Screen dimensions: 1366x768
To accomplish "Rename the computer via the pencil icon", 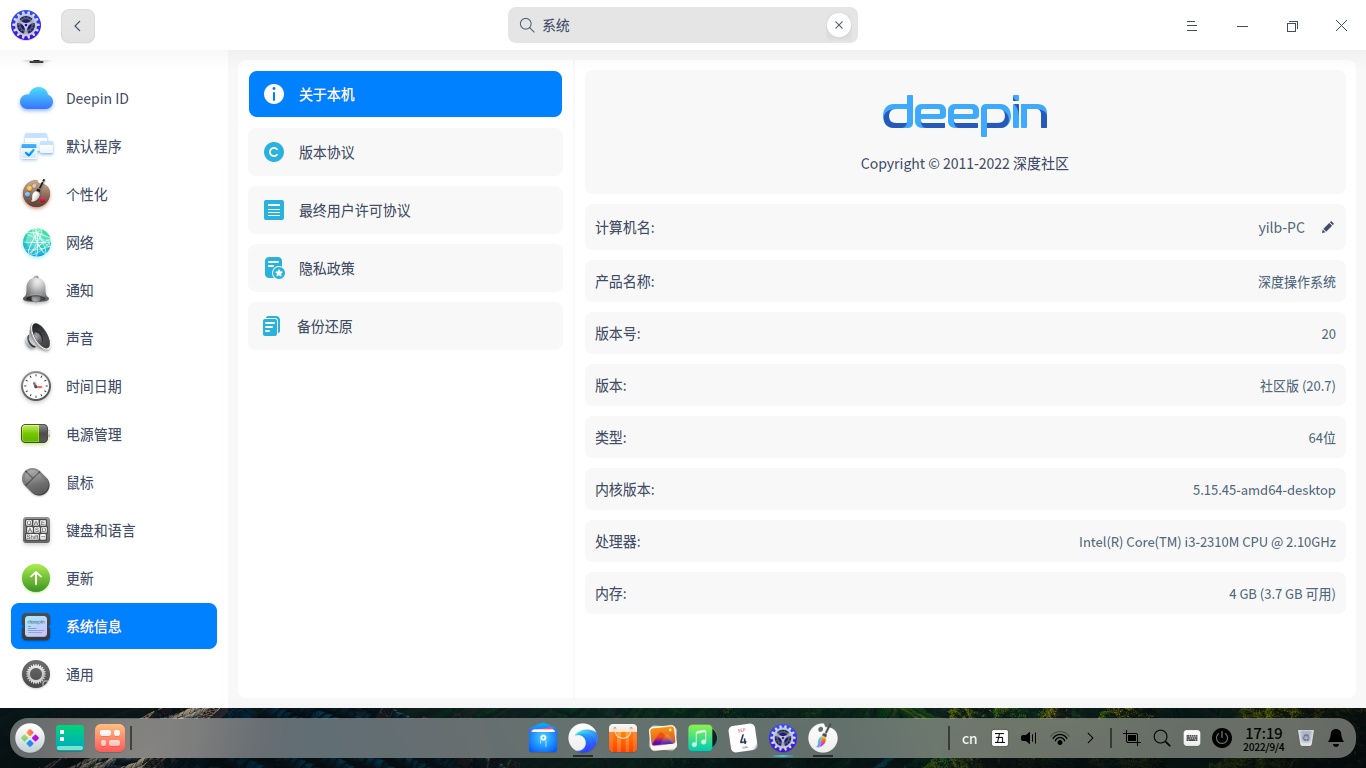I will click(1328, 227).
